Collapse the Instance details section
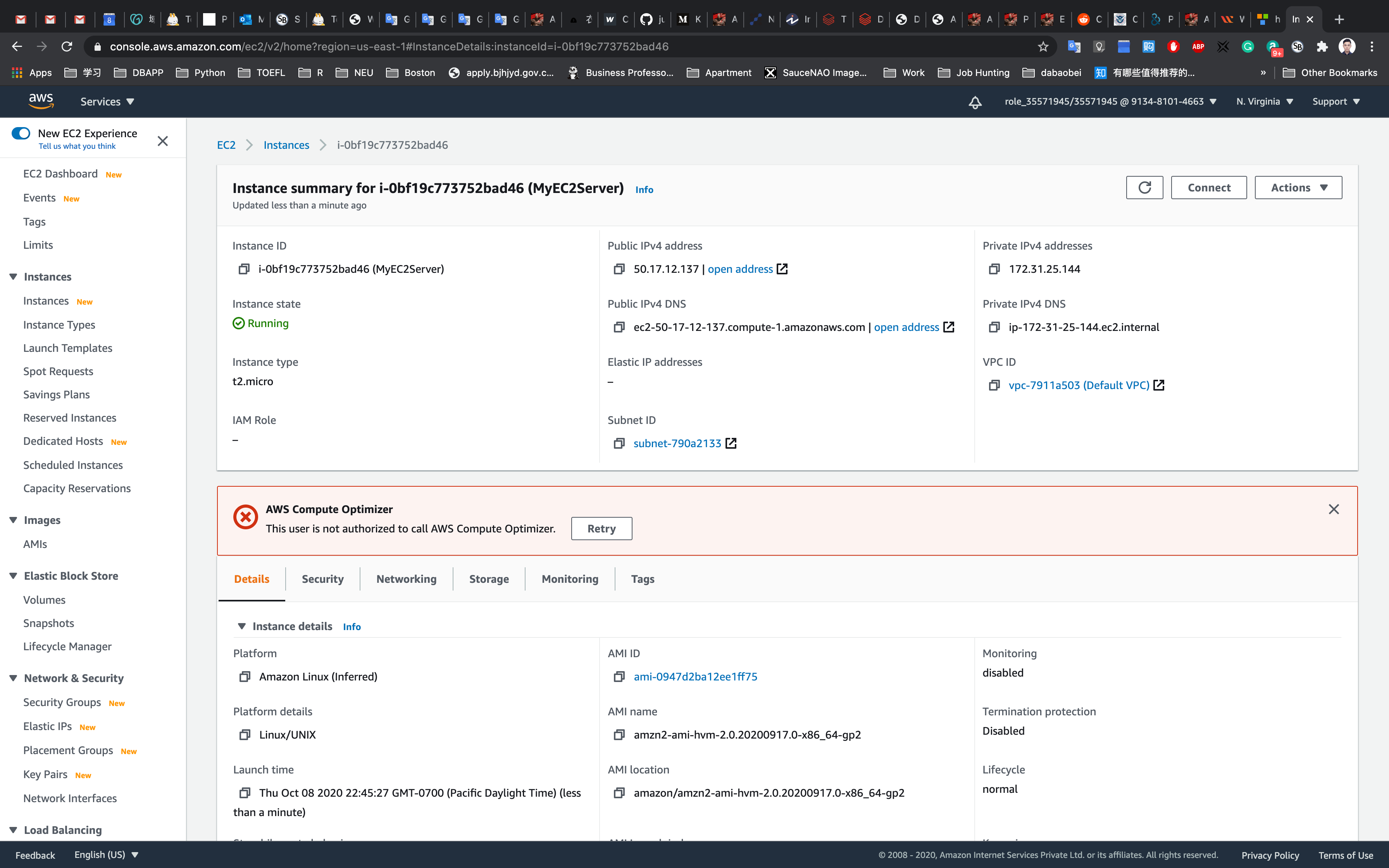 point(241,626)
